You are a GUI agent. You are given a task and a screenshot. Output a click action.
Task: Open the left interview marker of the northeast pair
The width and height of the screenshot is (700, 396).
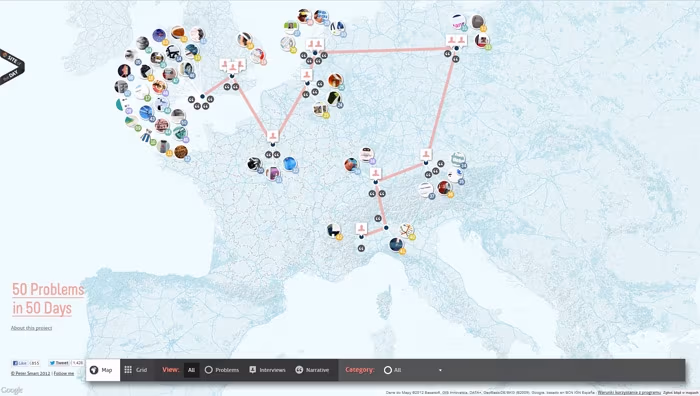click(452, 40)
